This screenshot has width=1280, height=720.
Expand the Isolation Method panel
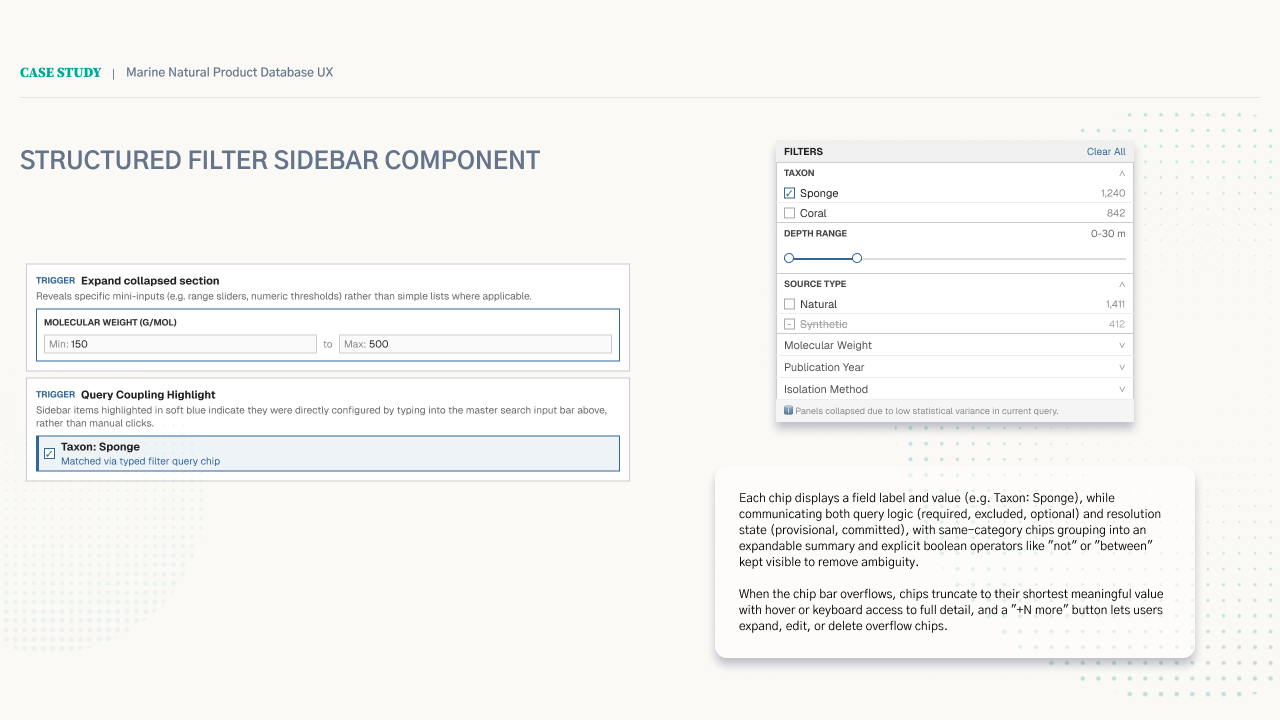[955, 389]
